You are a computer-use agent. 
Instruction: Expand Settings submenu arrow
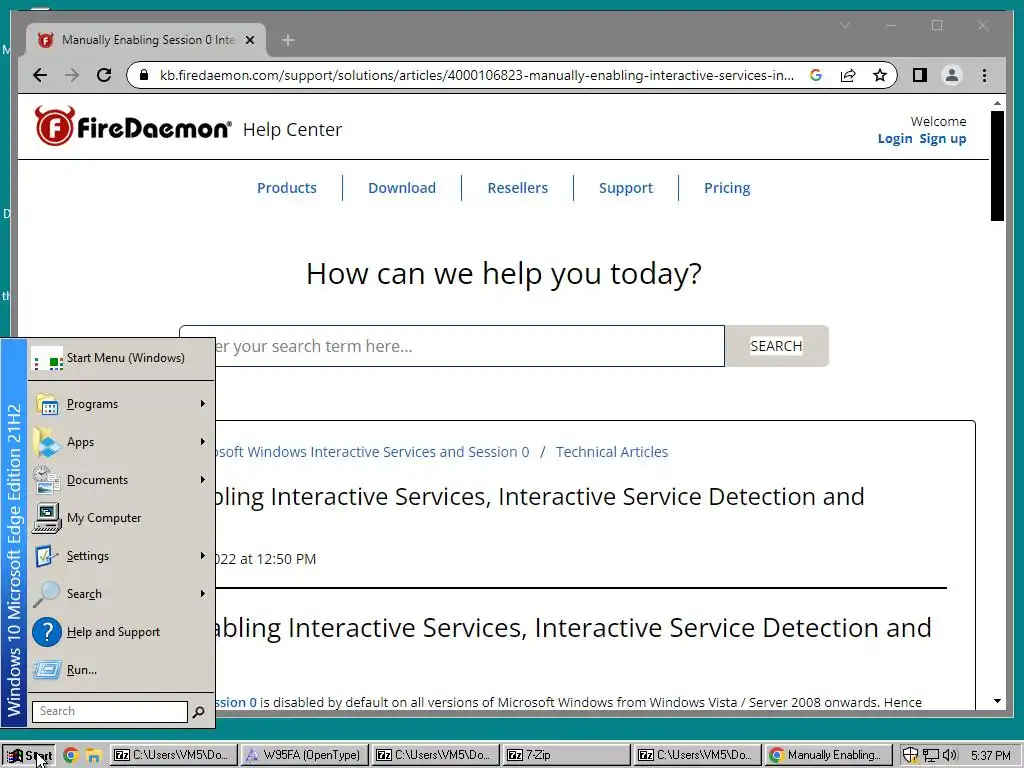pyautogui.click(x=203, y=555)
